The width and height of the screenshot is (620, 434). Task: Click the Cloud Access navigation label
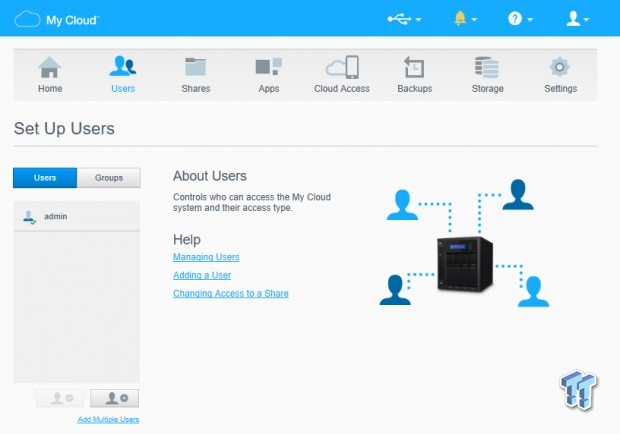[342, 89]
